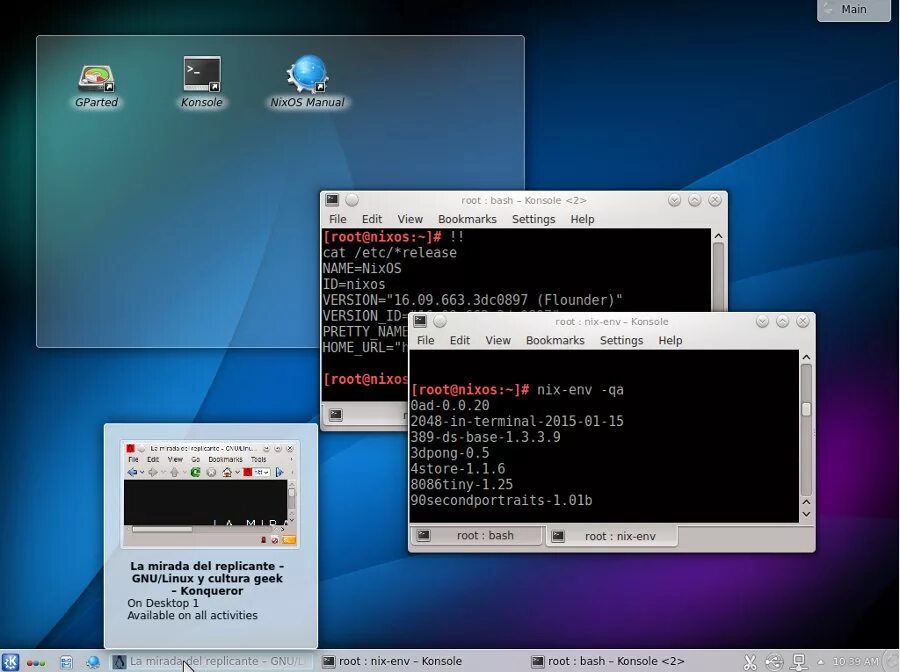Open the GParted desktop shortcut
Screen dimensions: 900x672
click(x=96, y=86)
